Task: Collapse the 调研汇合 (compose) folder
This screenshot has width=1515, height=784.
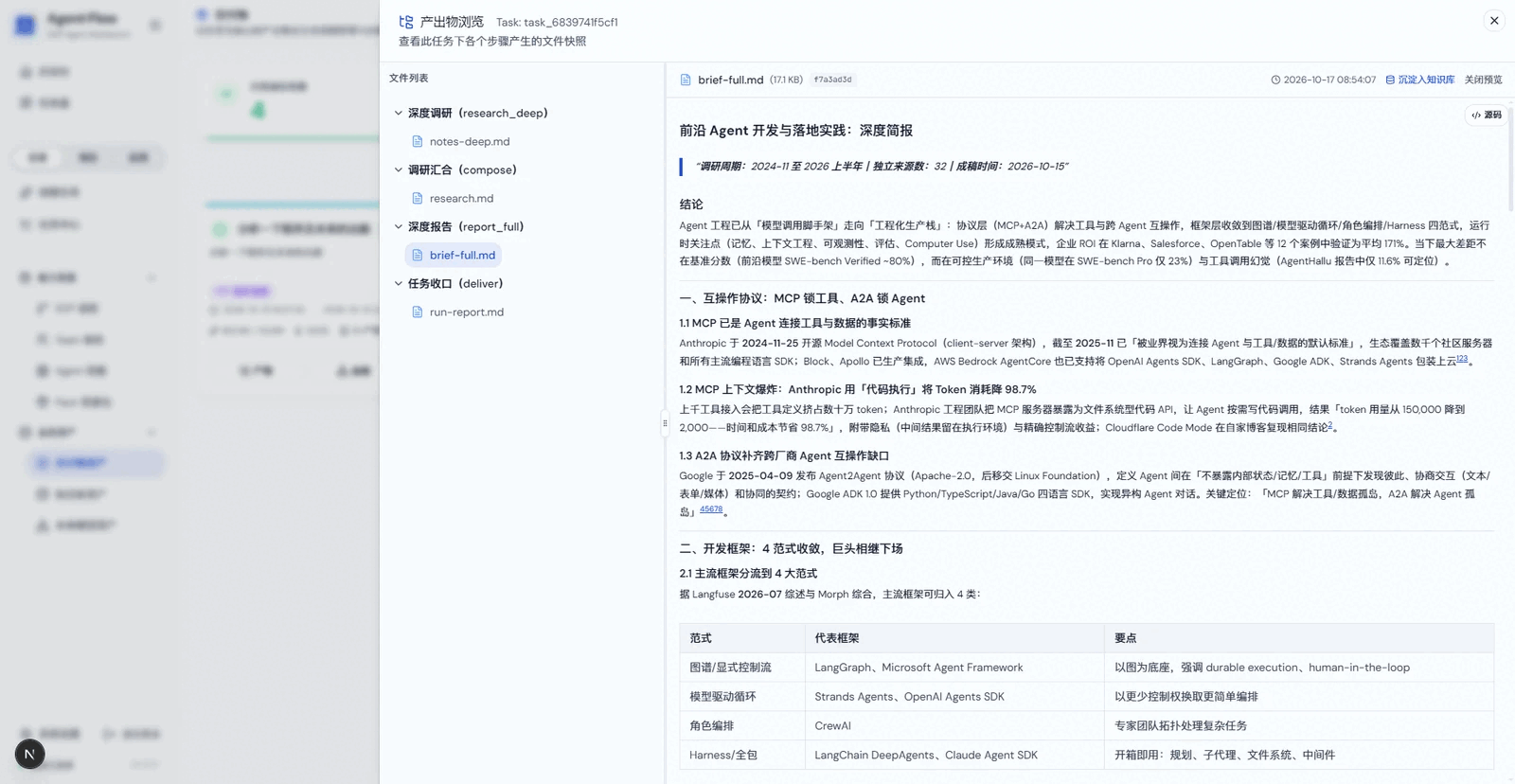Action: [x=399, y=169]
